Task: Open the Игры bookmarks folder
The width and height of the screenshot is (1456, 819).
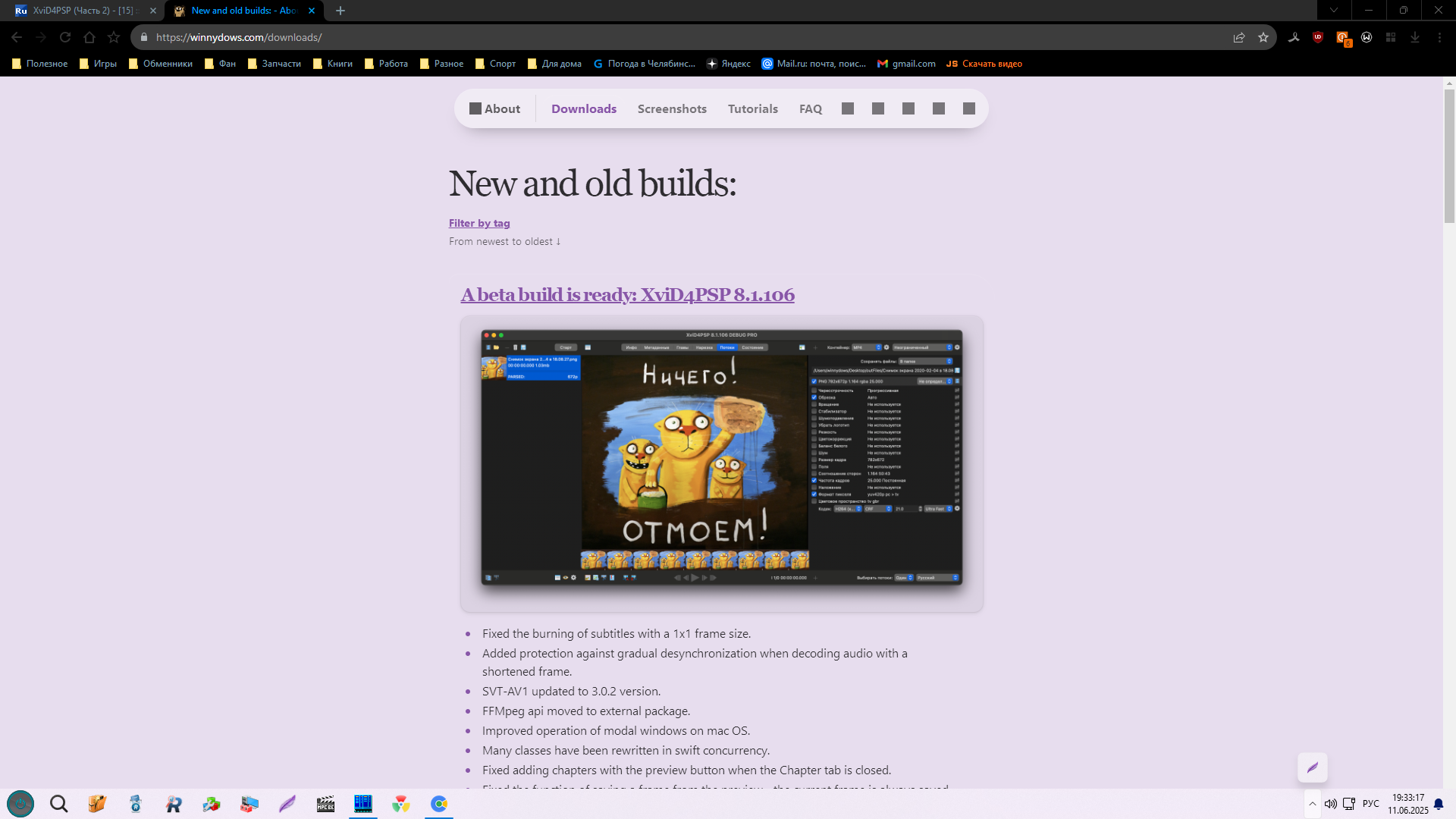Action: (98, 64)
